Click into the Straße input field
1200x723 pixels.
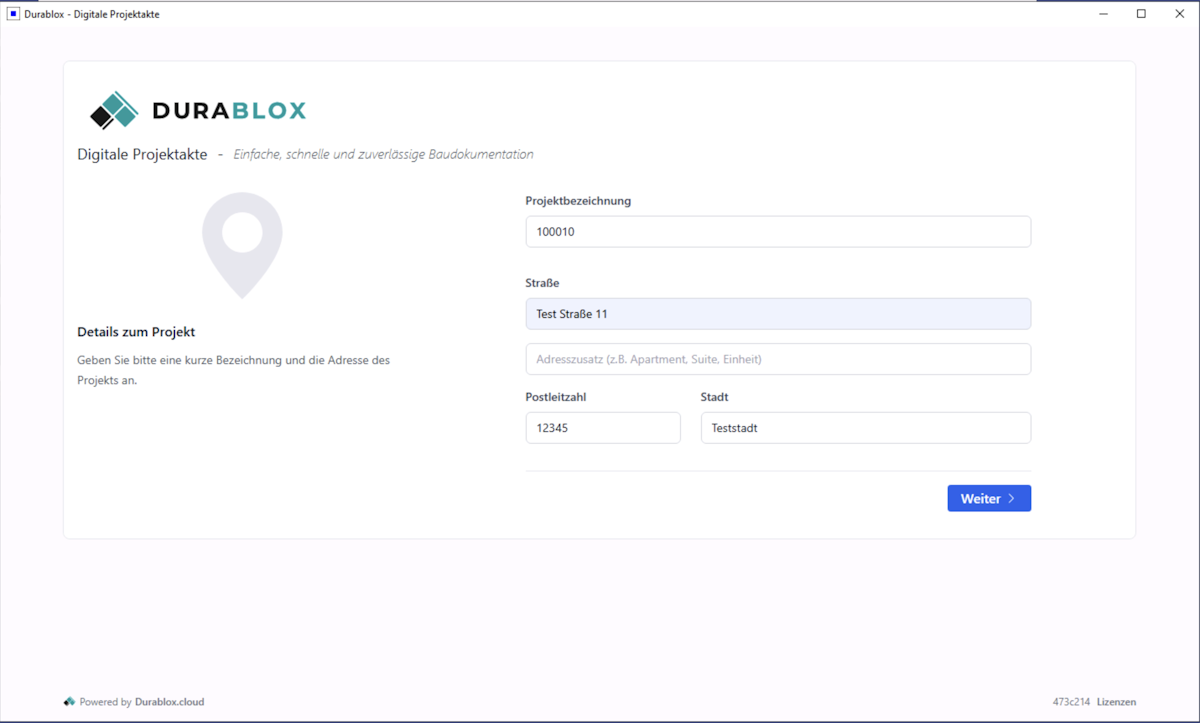click(x=778, y=314)
